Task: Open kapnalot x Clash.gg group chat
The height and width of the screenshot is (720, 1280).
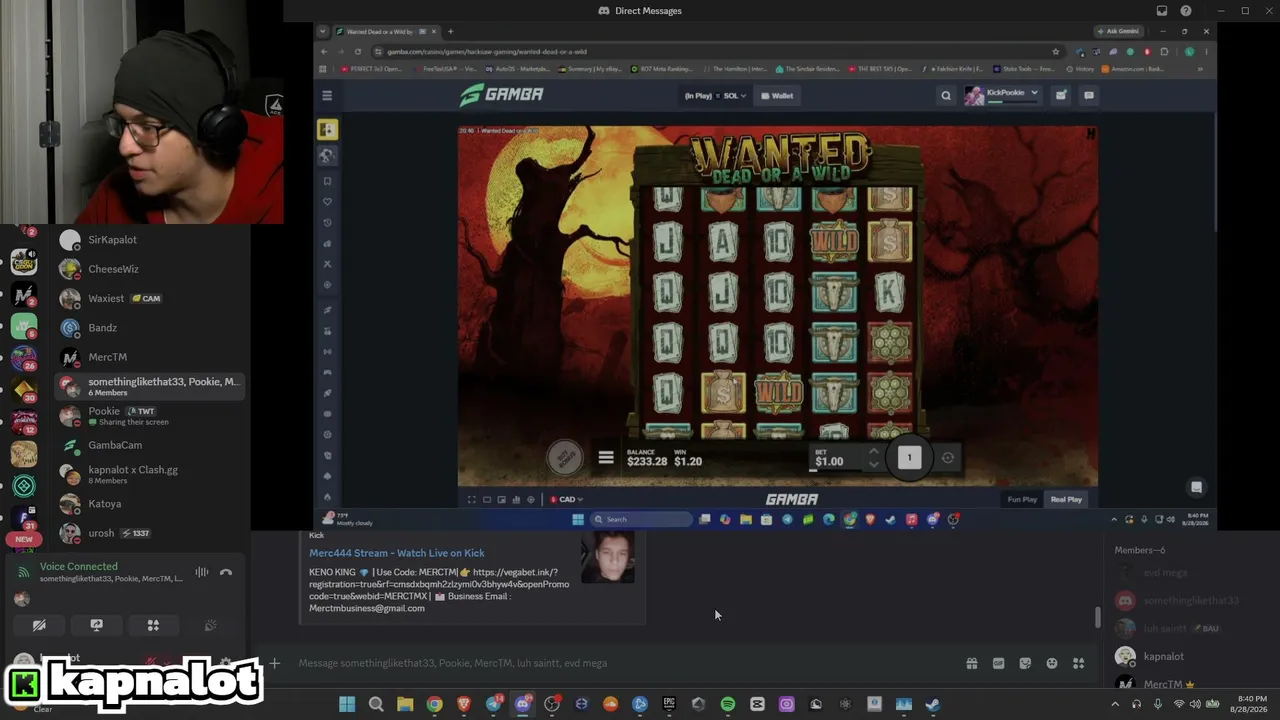Action: [150, 474]
